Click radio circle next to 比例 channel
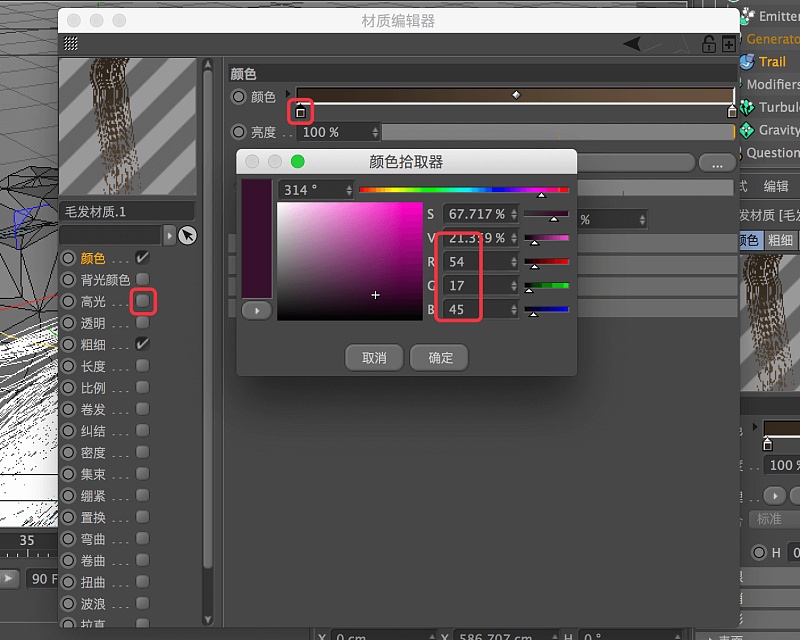 [68, 388]
